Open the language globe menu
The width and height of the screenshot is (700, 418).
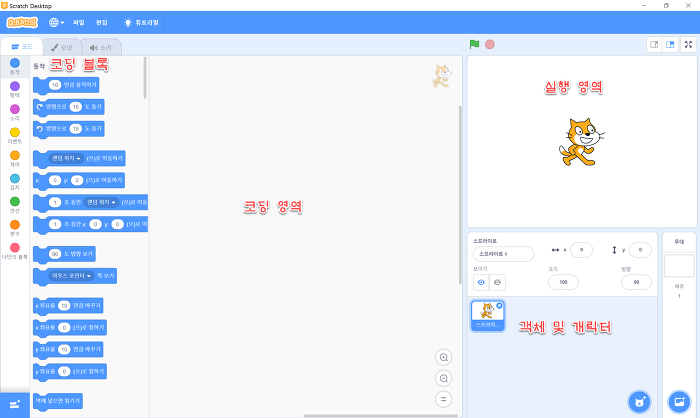point(56,22)
